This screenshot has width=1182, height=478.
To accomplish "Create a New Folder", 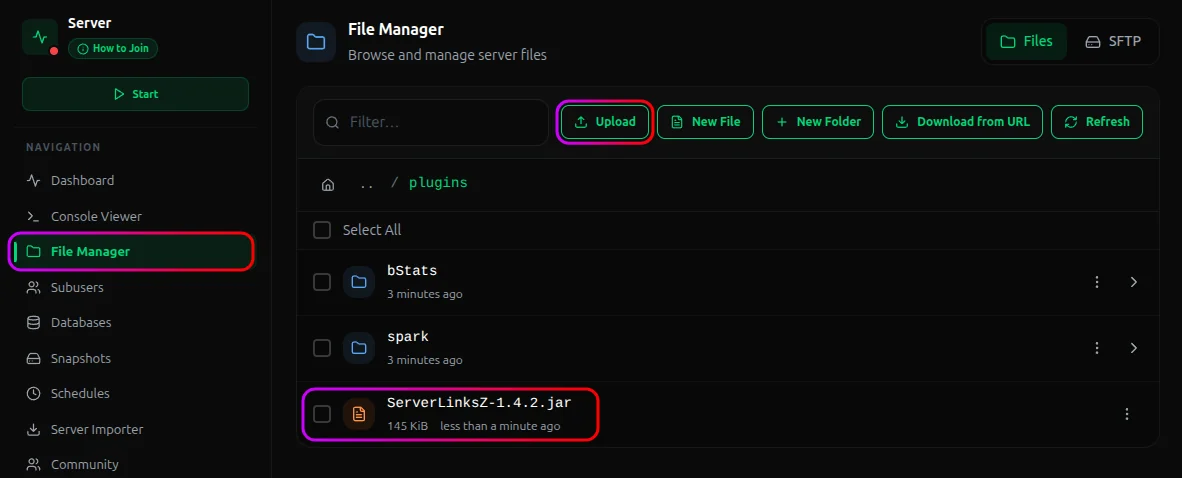I will coord(818,121).
